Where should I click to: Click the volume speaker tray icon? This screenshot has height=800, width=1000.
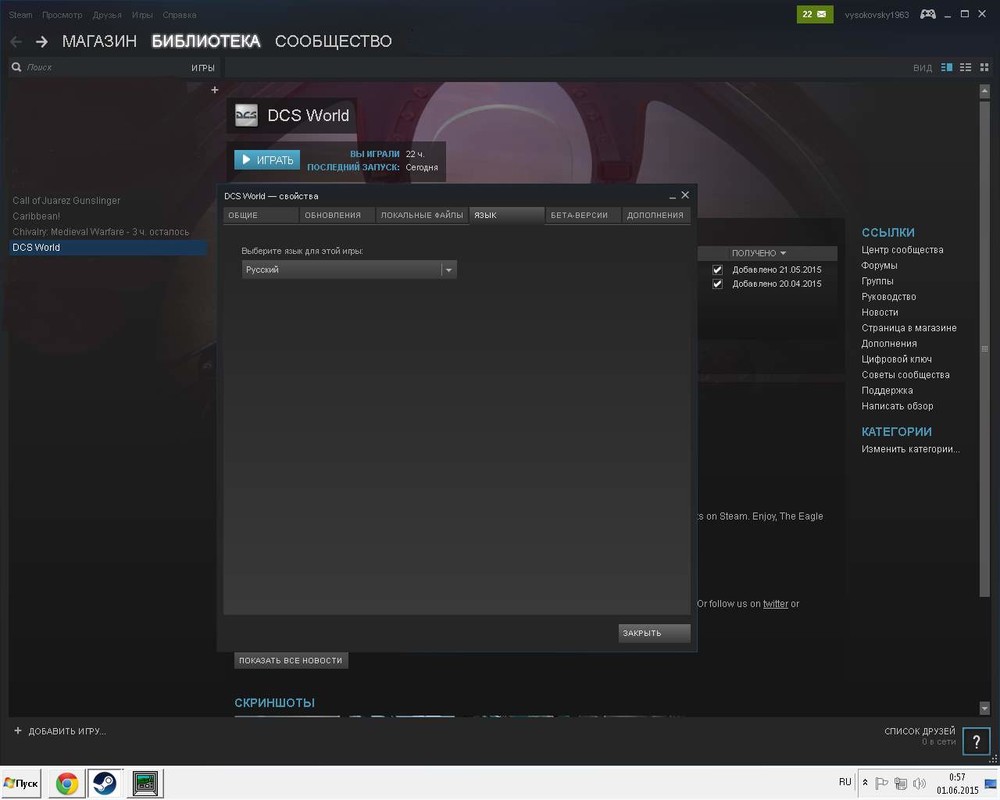click(919, 783)
